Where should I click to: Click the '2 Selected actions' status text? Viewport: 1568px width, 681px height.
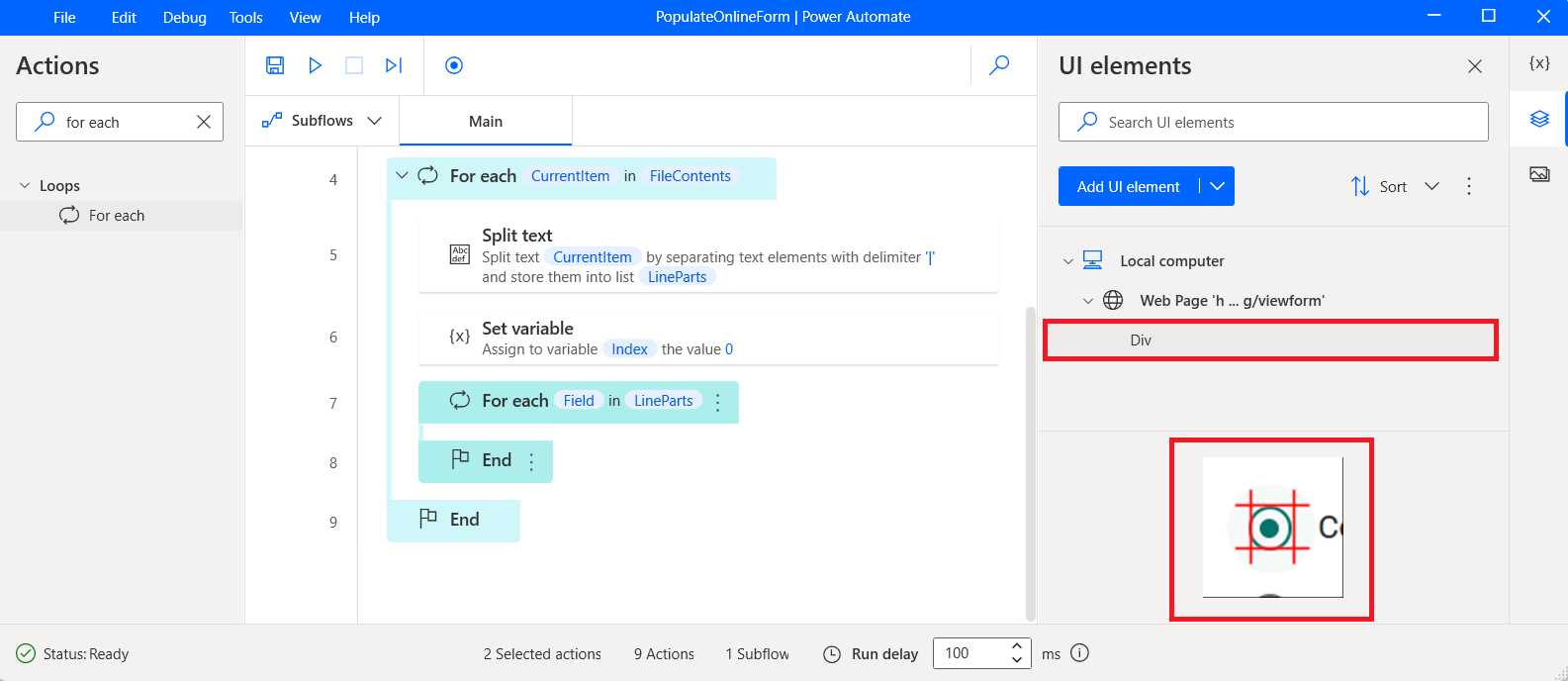pos(542,654)
